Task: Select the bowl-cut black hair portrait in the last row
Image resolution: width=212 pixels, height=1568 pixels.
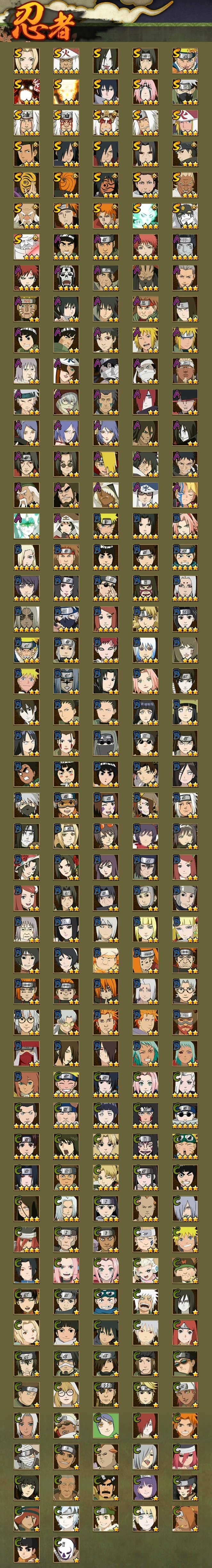Action: point(26,1551)
